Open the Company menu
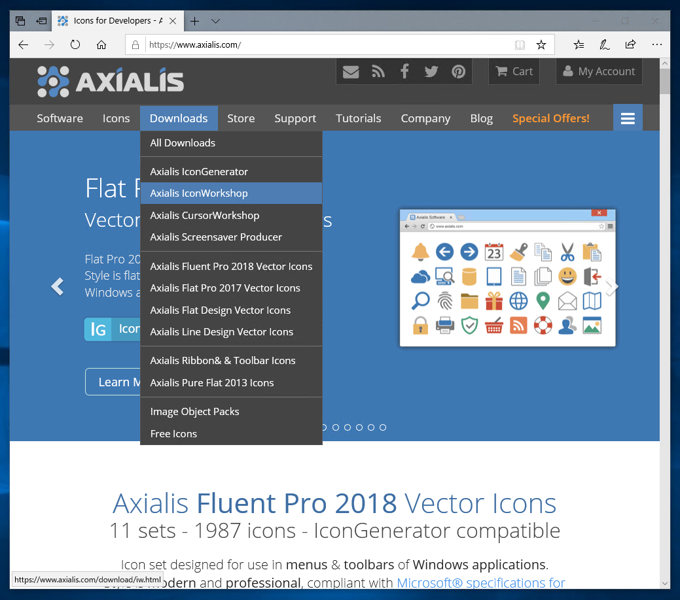The image size is (680, 600). click(425, 118)
